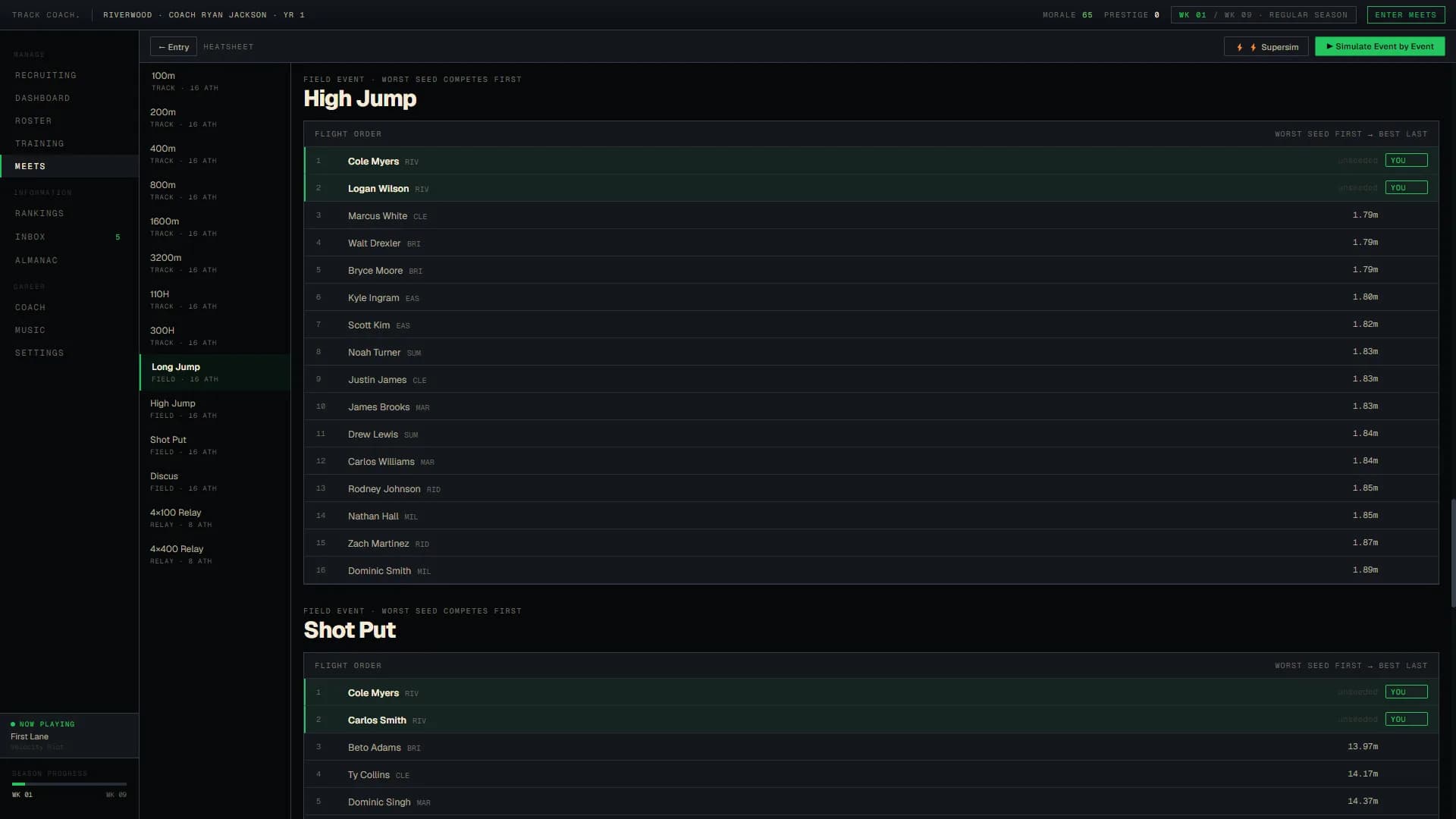Go back with the Entry button
The width and height of the screenshot is (1456, 819).
tap(174, 47)
